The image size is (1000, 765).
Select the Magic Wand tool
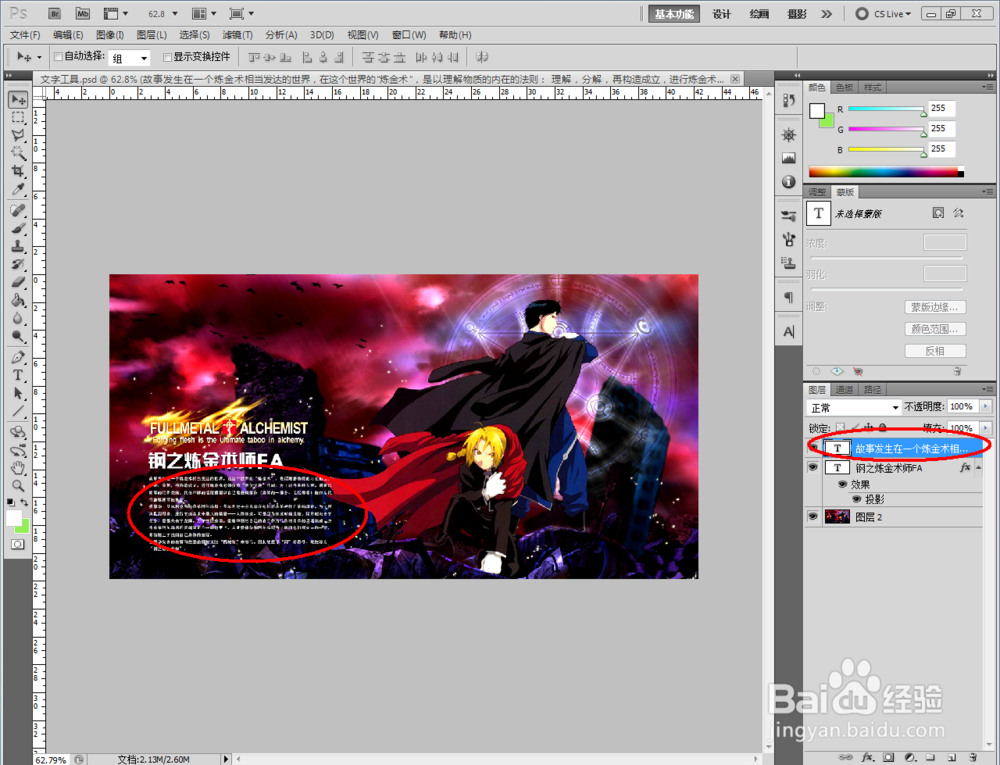(x=18, y=153)
